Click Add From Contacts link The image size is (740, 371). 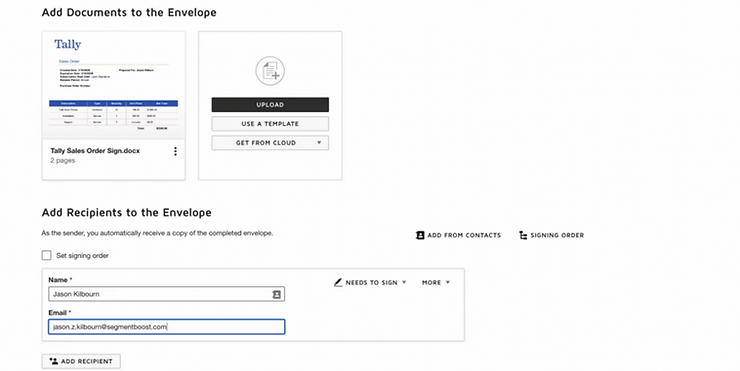pos(458,235)
